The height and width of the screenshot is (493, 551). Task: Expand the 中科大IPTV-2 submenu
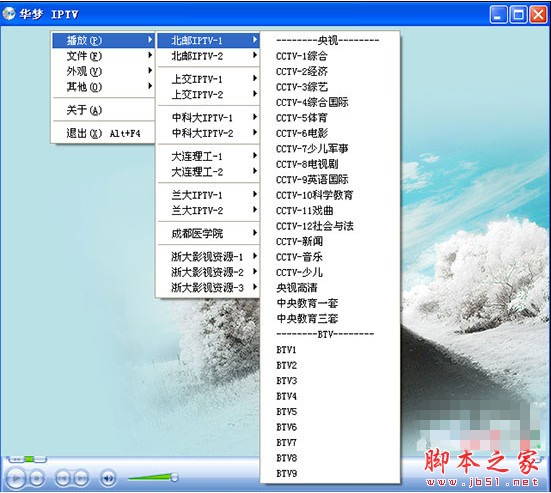(x=208, y=133)
